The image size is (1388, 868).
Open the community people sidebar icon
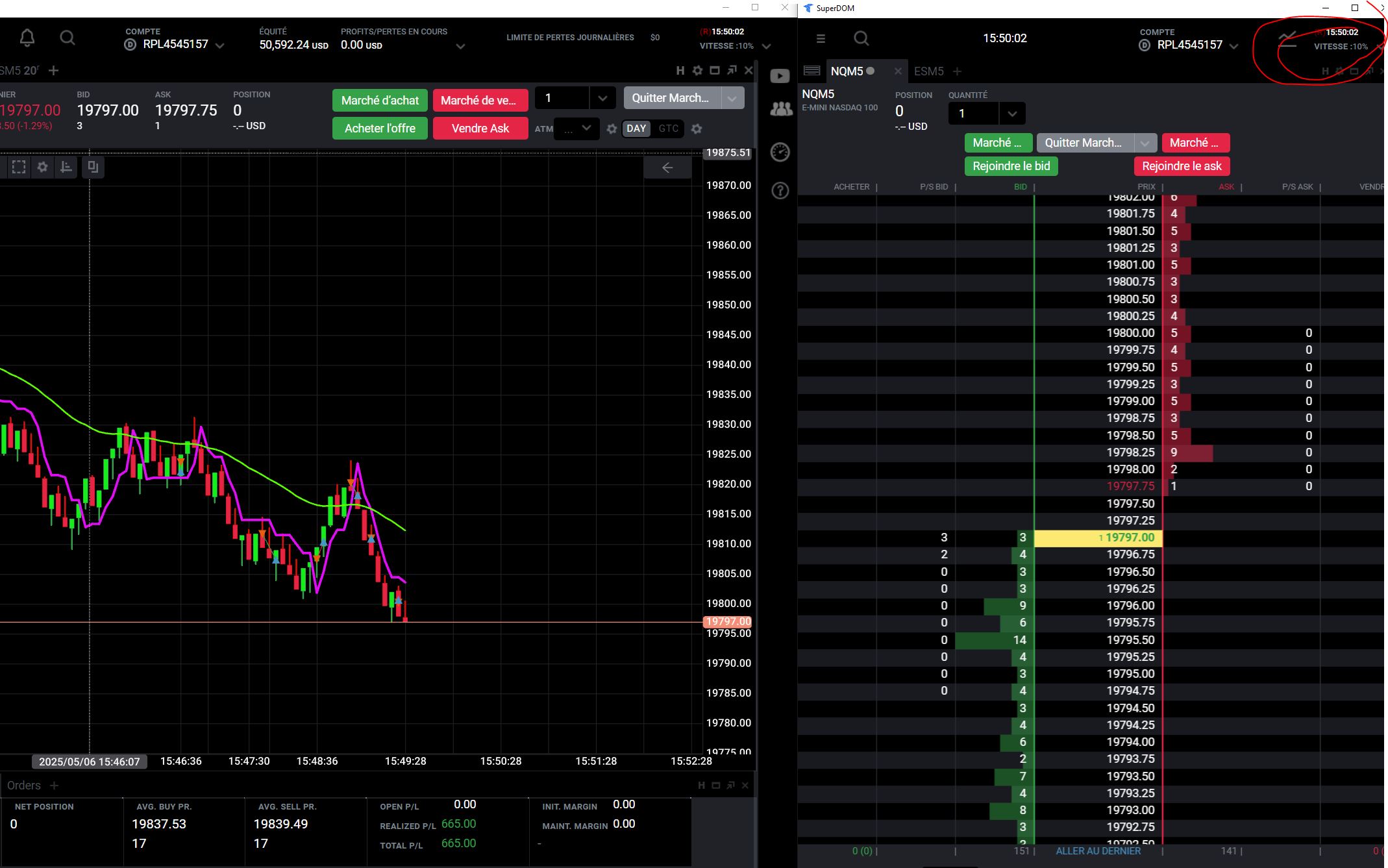(x=780, y=109)
